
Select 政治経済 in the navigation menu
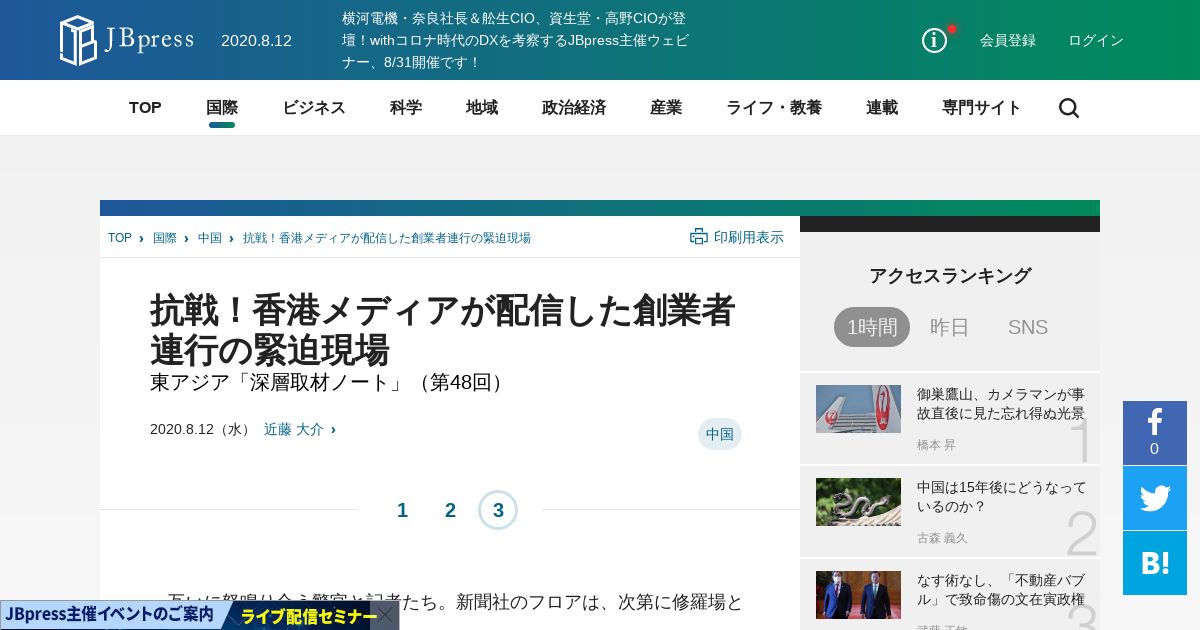click(574, 108)
